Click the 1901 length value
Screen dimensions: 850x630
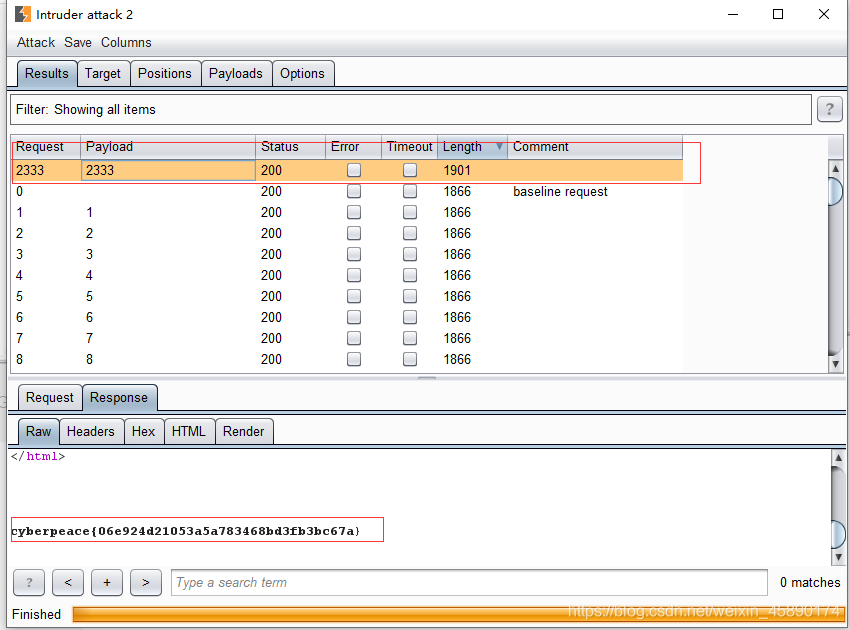point(457,170)
